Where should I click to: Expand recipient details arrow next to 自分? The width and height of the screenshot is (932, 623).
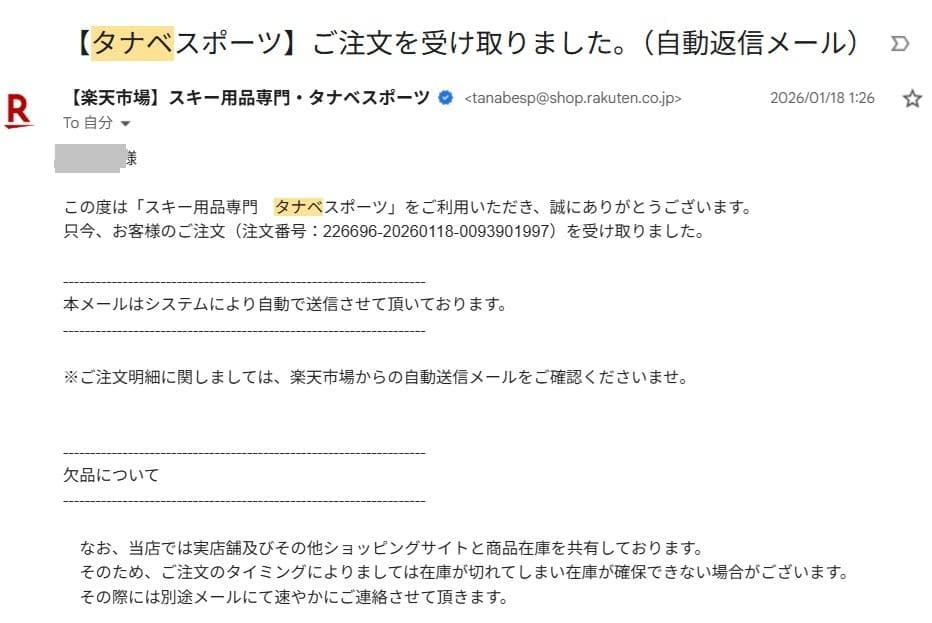[125, 123]
